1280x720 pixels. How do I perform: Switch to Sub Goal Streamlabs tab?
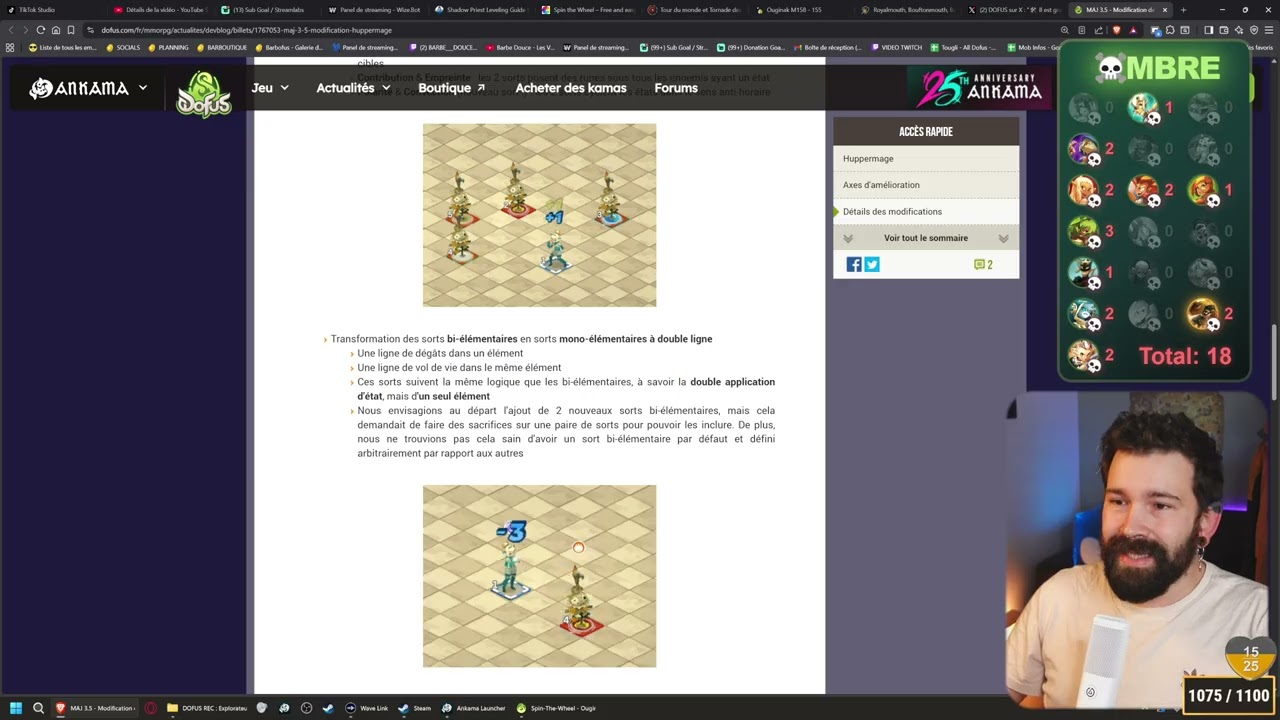point(265,10)
